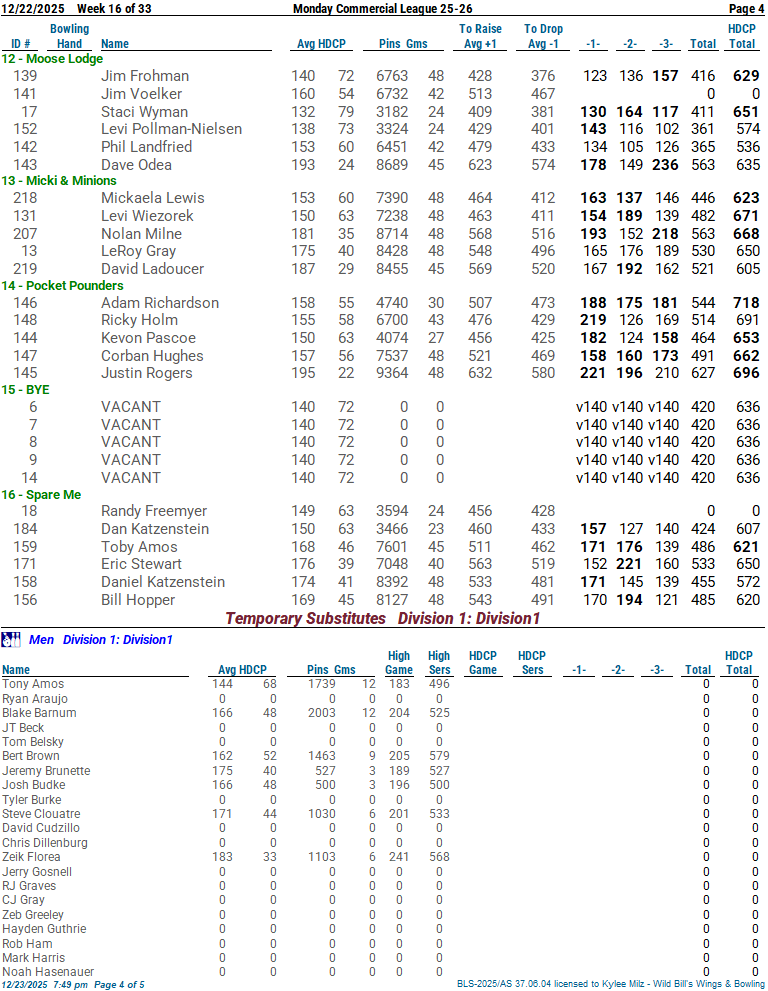Click the name Kevon Pascoe

tap(149, 338)
